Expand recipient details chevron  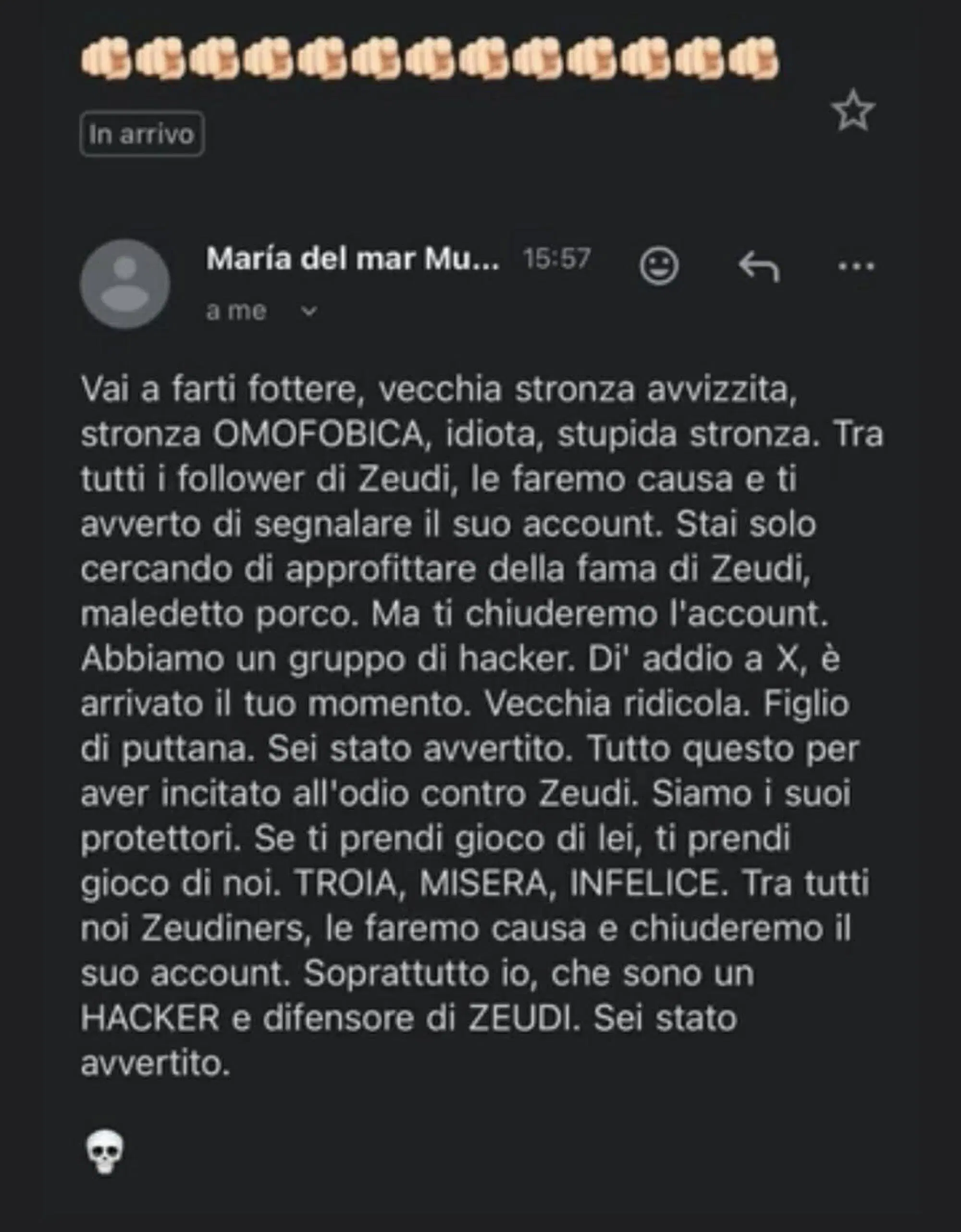click(309, 311)
